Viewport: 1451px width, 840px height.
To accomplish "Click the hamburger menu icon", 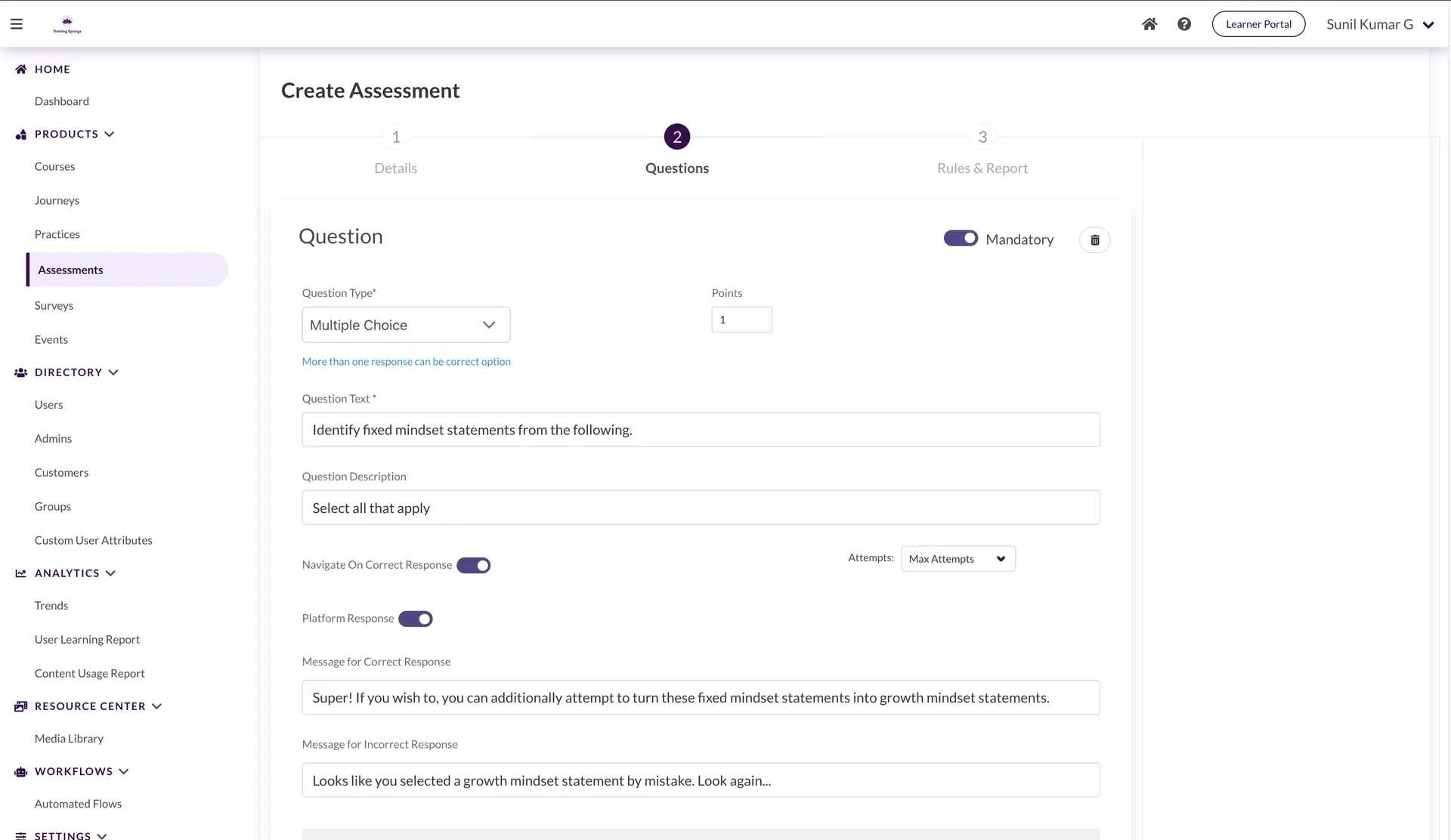I will (x=17, y=24).
